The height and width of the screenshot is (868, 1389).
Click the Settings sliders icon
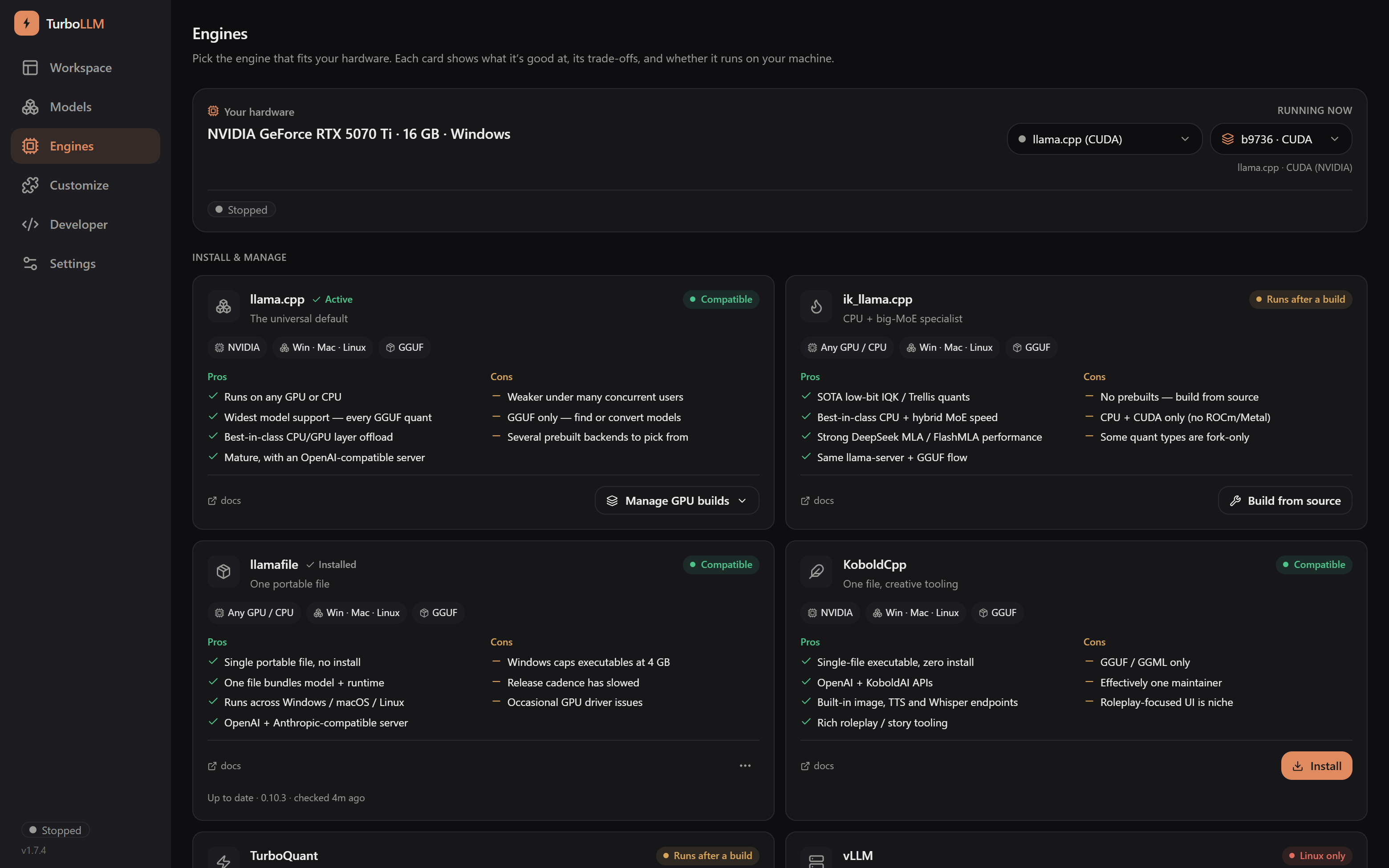coord(30,264)
